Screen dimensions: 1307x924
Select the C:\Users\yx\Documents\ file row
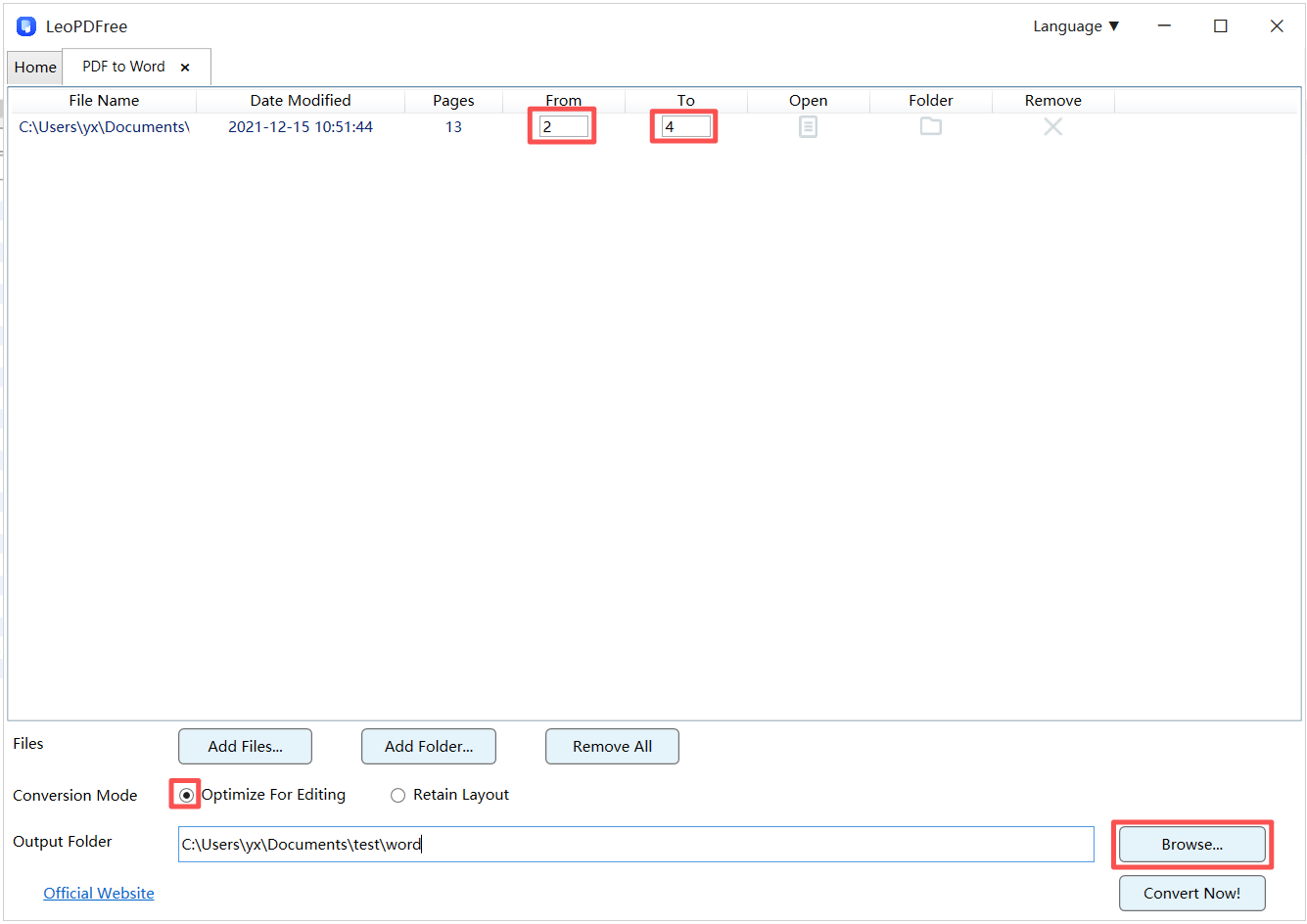(654, 126)
